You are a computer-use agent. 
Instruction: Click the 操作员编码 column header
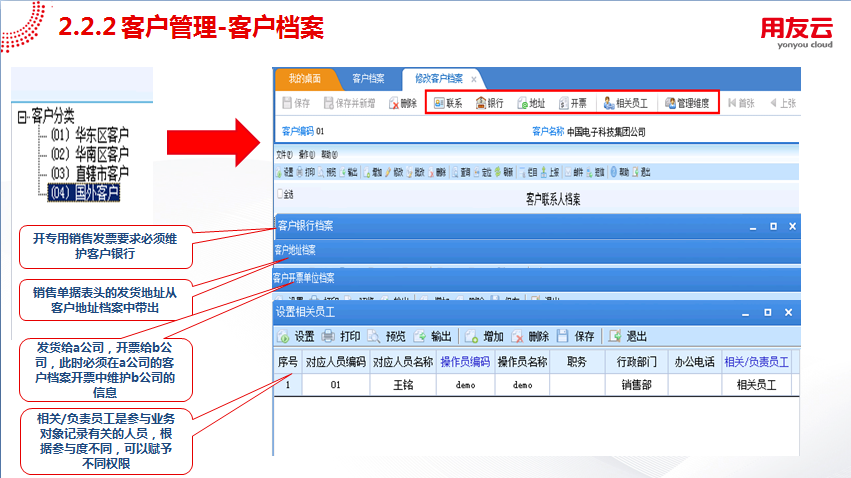coord(465,362)
